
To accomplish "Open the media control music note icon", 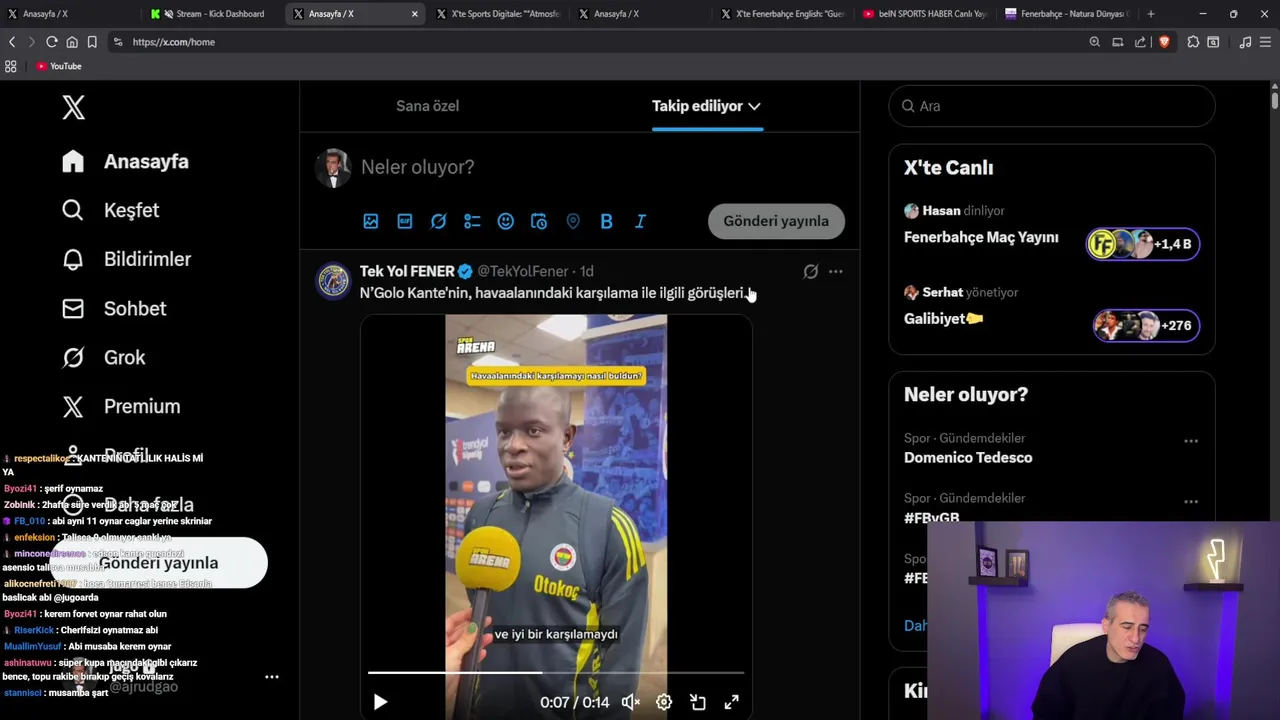I will (x=1245, y=42).
